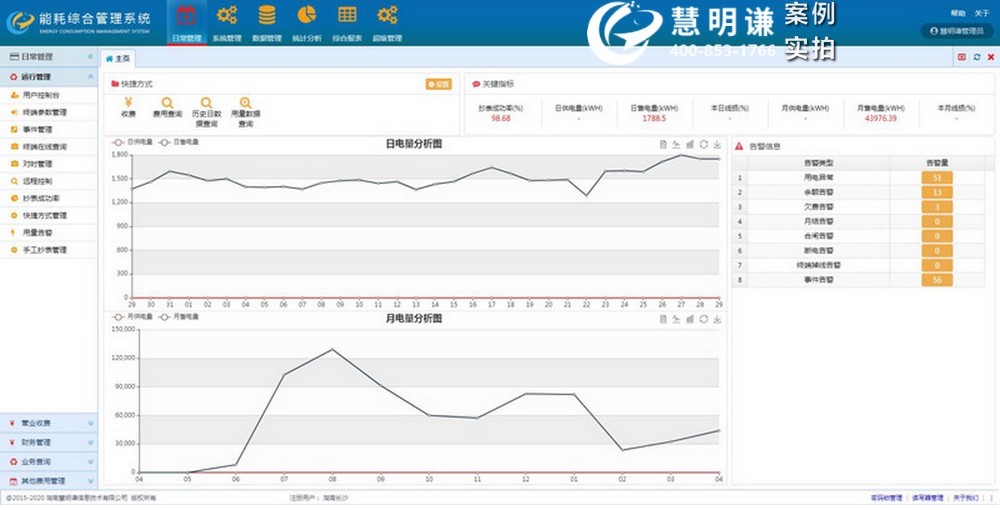
Task: Click the 用电异常 alarm count badge 51
Action: point(936,178)
